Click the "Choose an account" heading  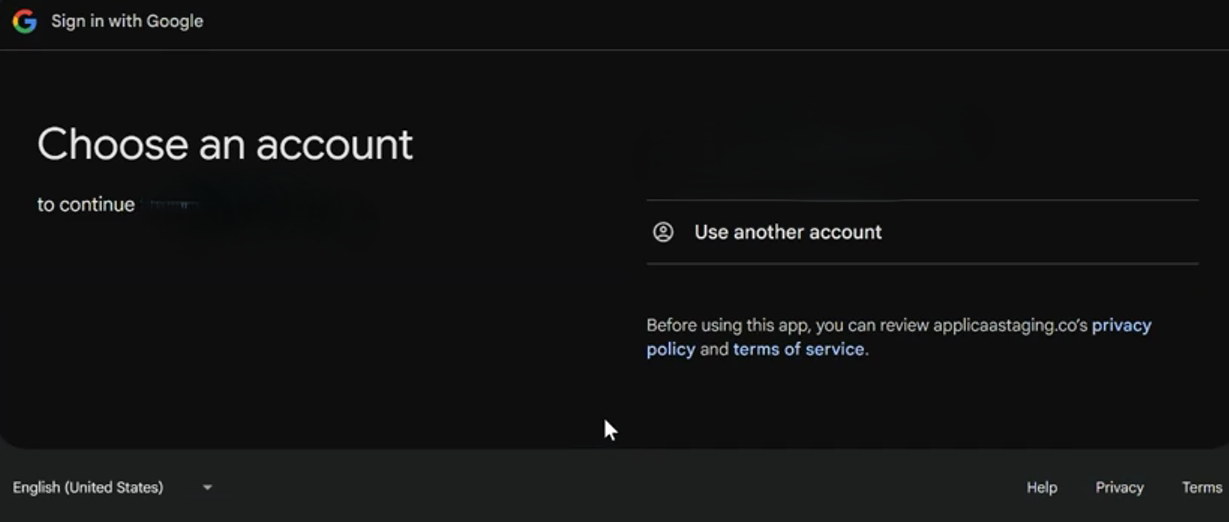point(225,144)
